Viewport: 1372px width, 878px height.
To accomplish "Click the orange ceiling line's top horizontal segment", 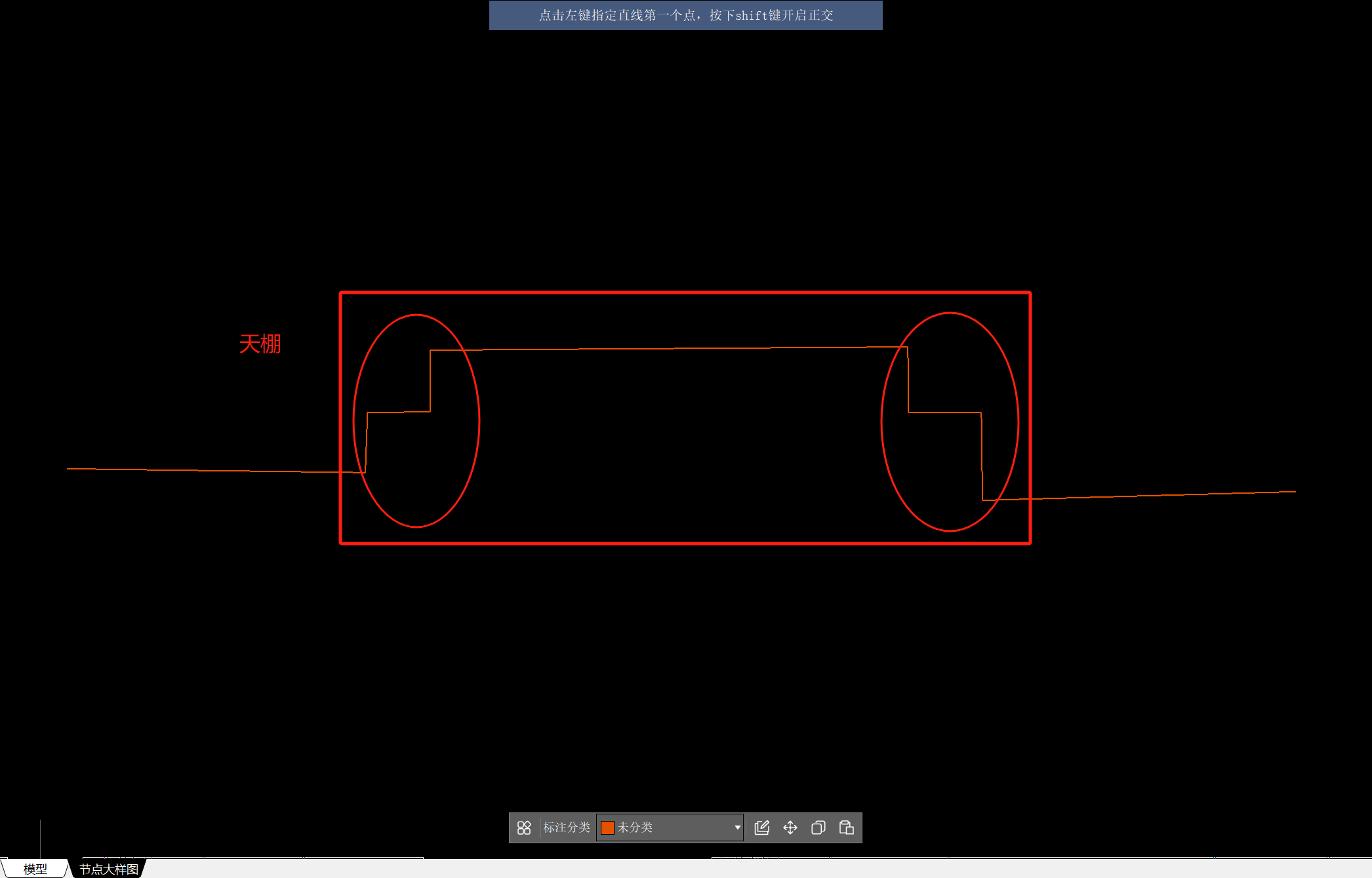I will [x=669, y=349].
